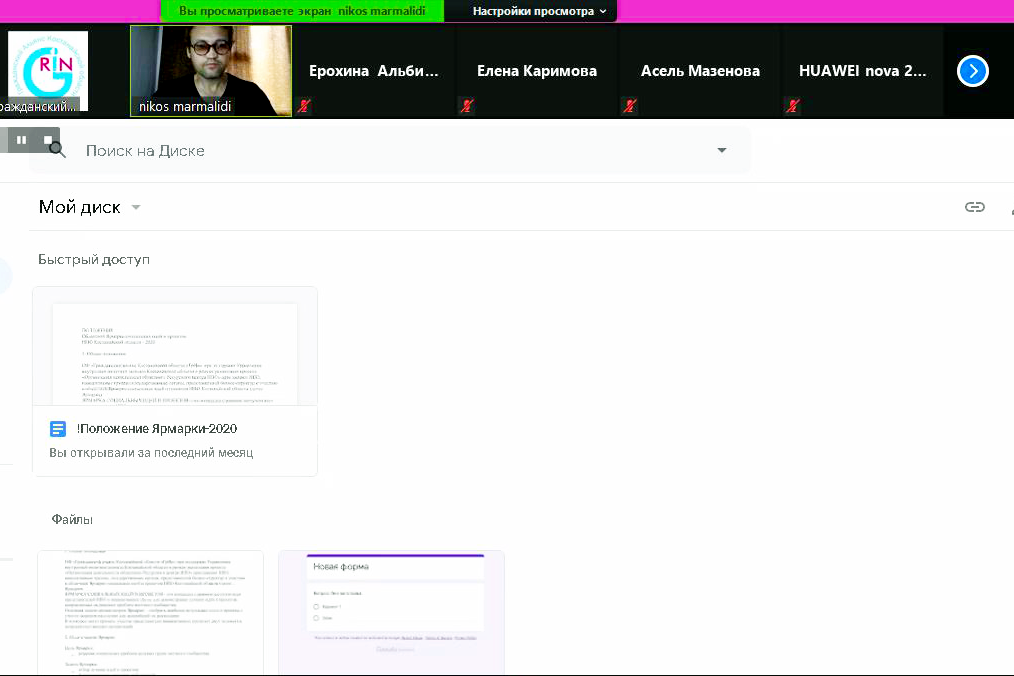The height and width of the screenshot is (676, 1014).
Task: Select nikos marmalidi video tile
Action: click(x=211, y=70)
